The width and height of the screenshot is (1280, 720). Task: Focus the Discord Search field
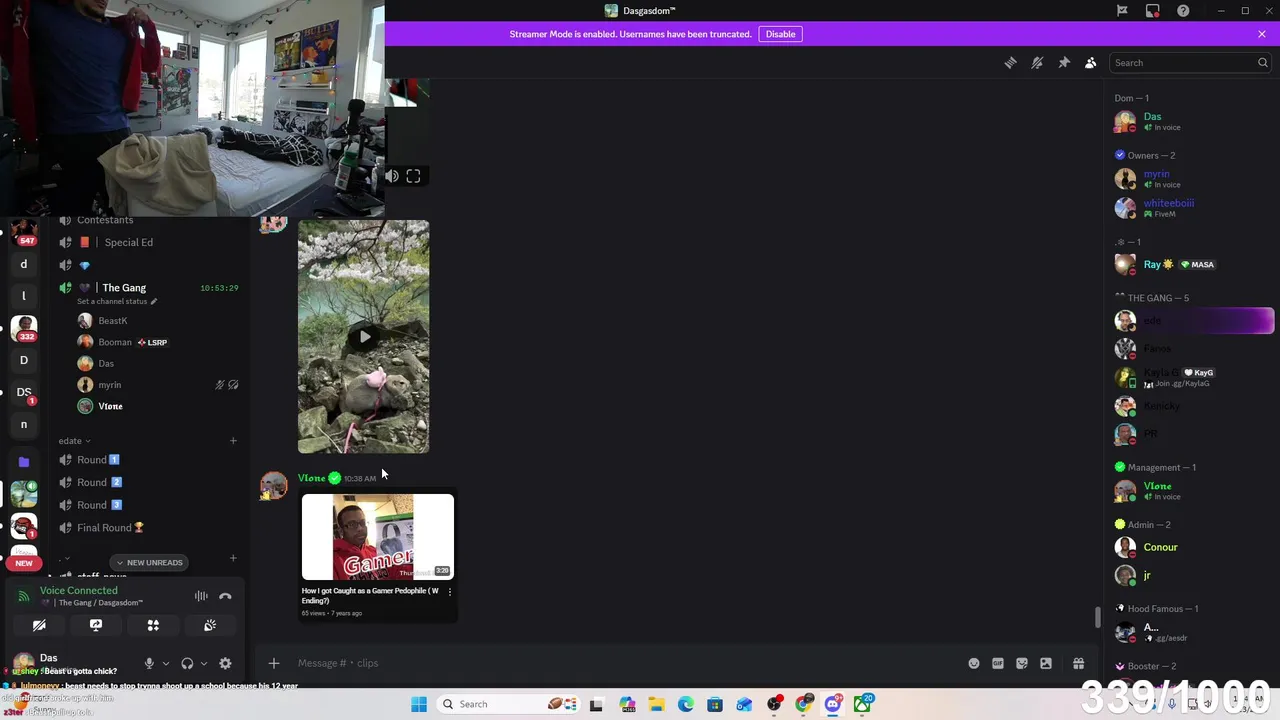coord(1190,63)
